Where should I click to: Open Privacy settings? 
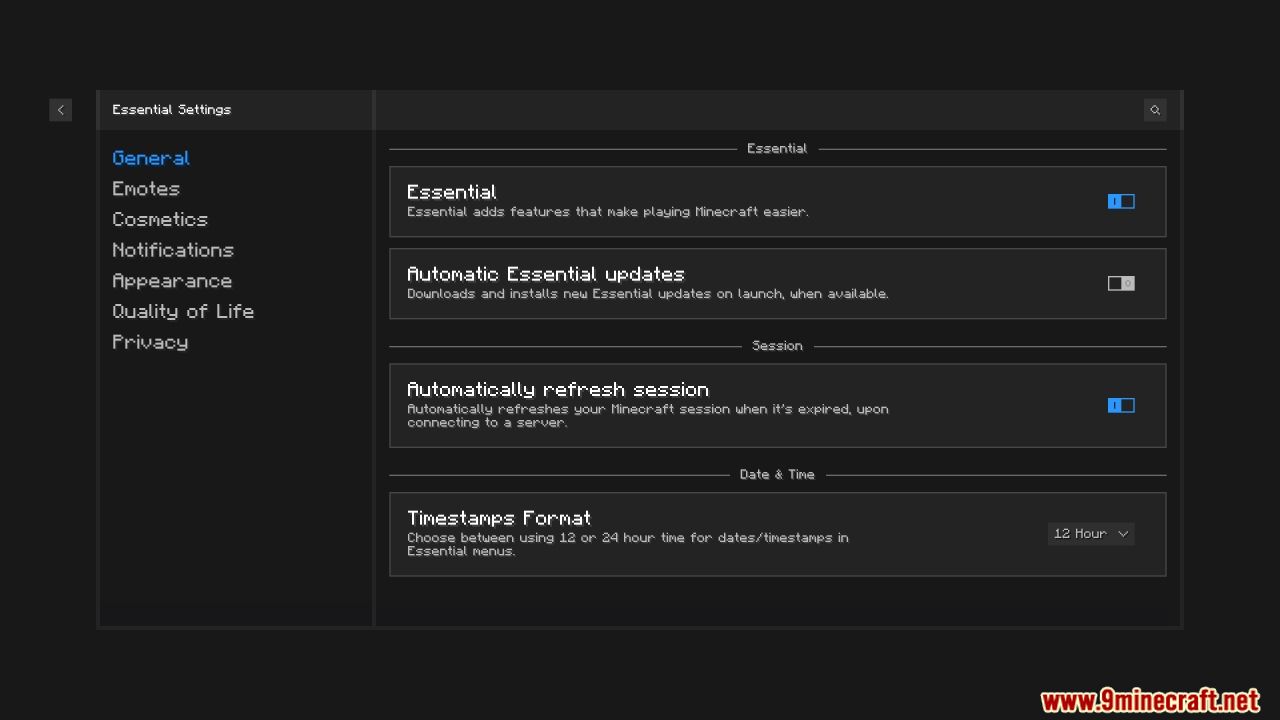click(x=150, y=342)
